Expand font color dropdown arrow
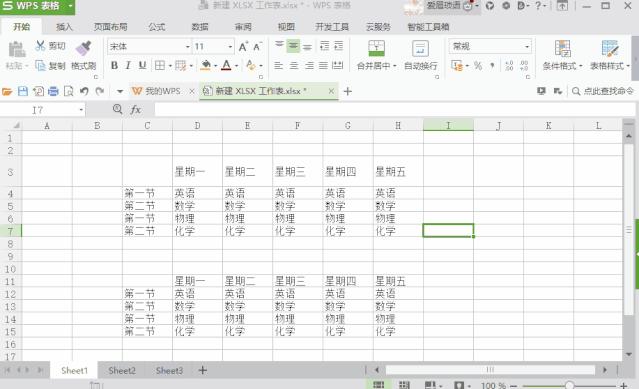Viewport: 639px width, 389px height. [236, 66]
